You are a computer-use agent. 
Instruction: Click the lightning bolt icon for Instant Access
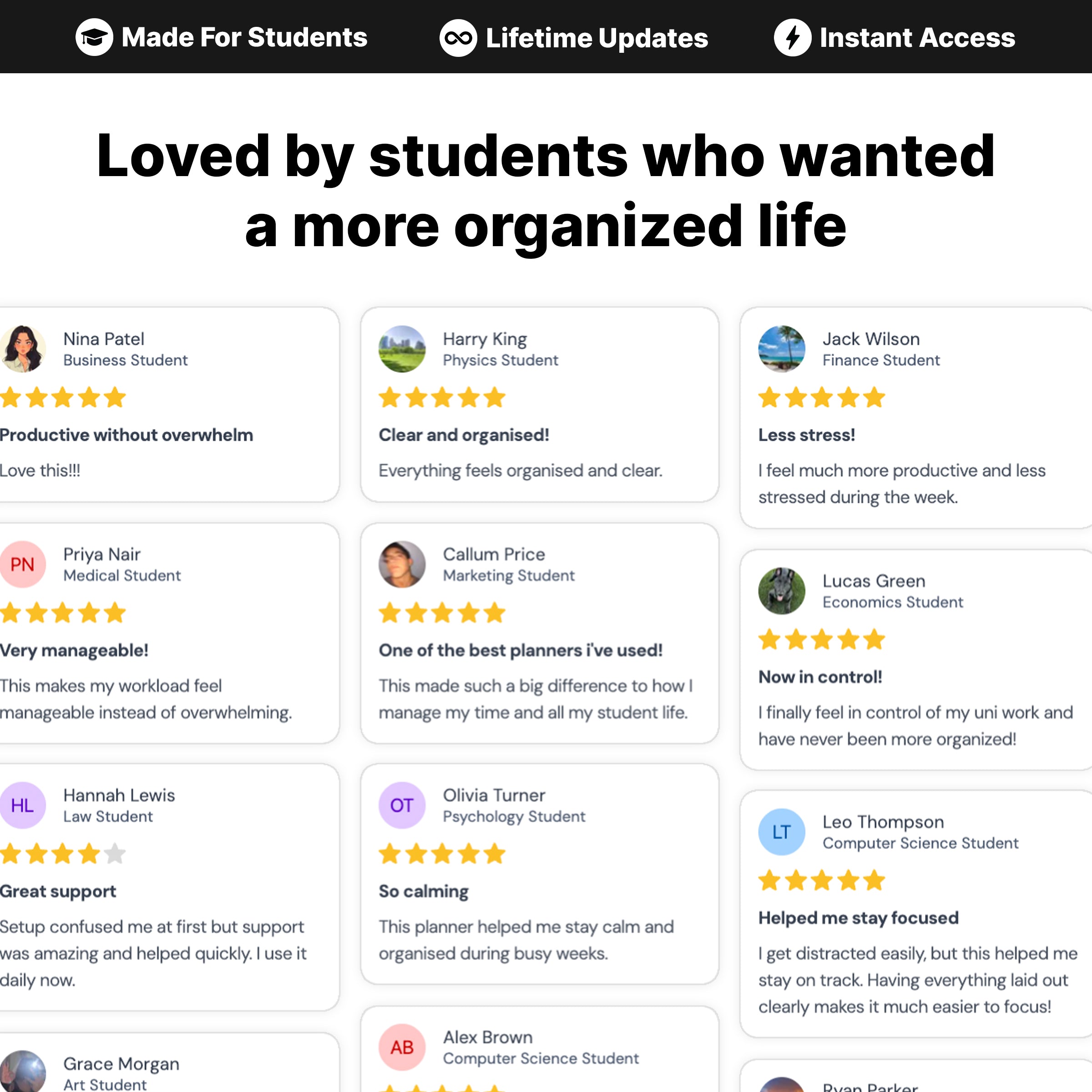793,37
